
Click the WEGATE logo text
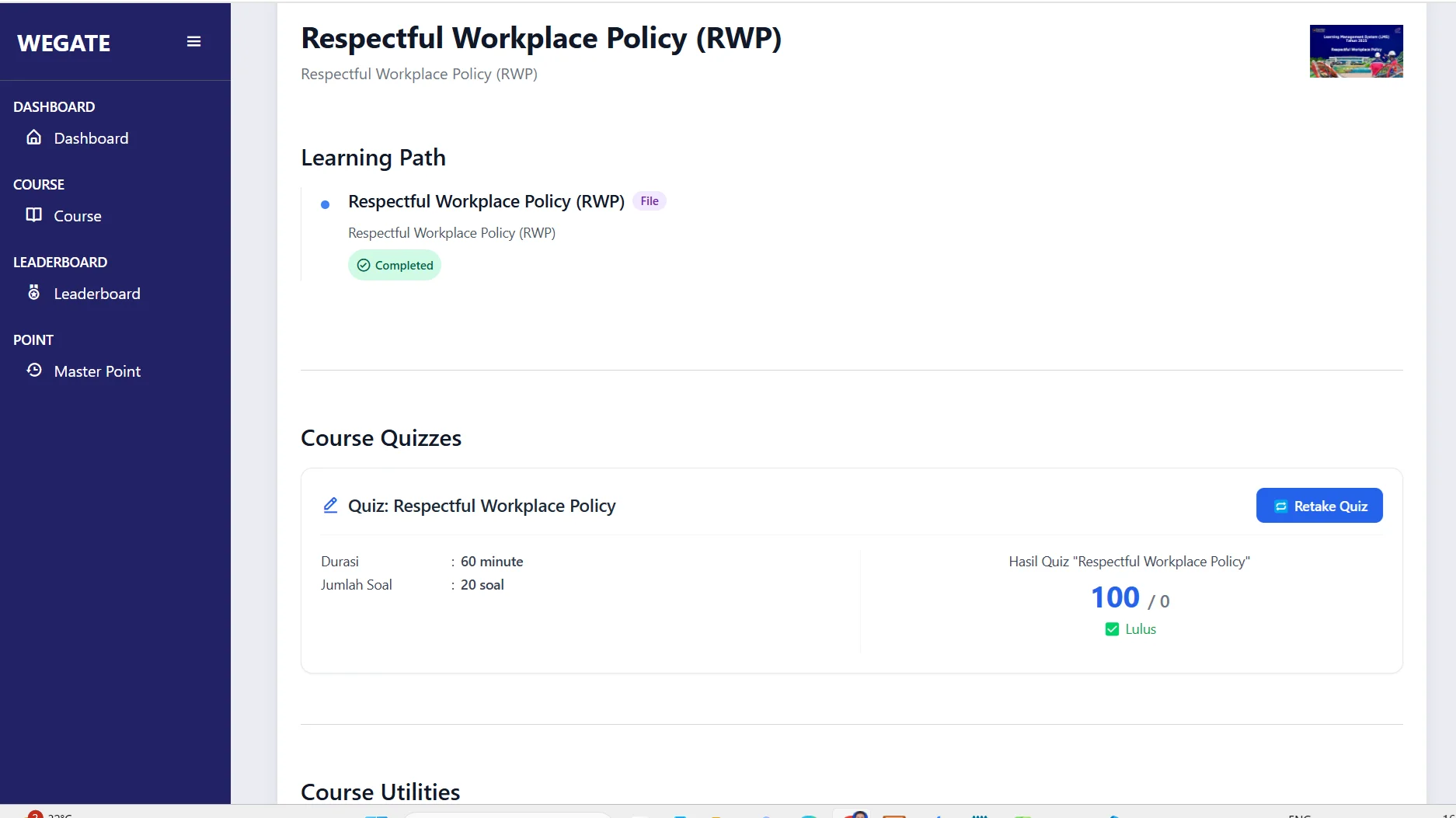click(x=64, y=44)
